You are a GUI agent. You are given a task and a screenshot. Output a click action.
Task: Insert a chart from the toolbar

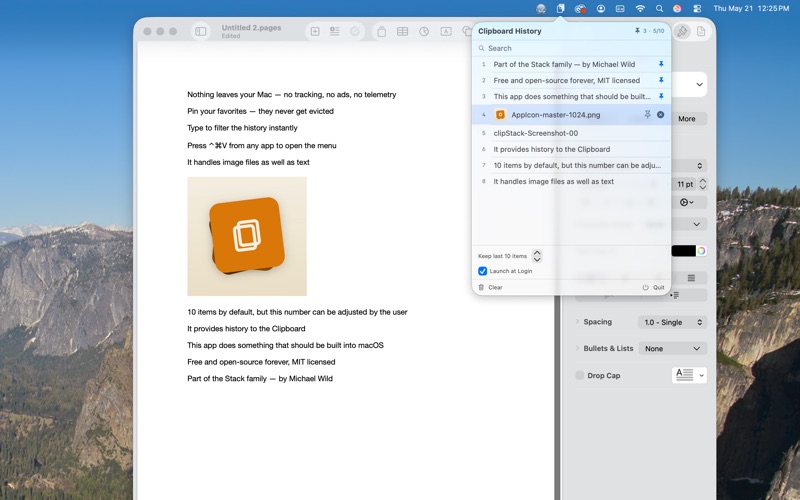(424, 32)
